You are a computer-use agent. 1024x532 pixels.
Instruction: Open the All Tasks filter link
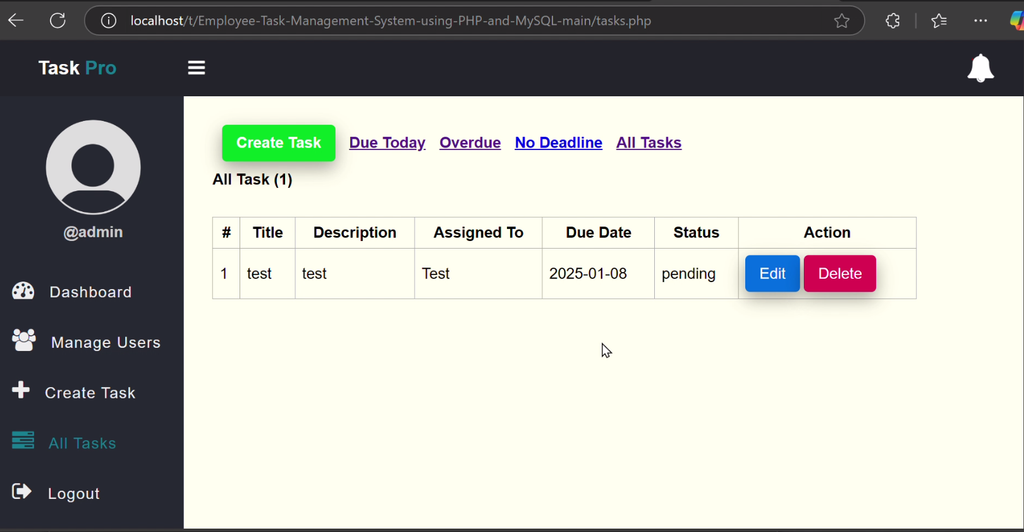coord(648,142)
